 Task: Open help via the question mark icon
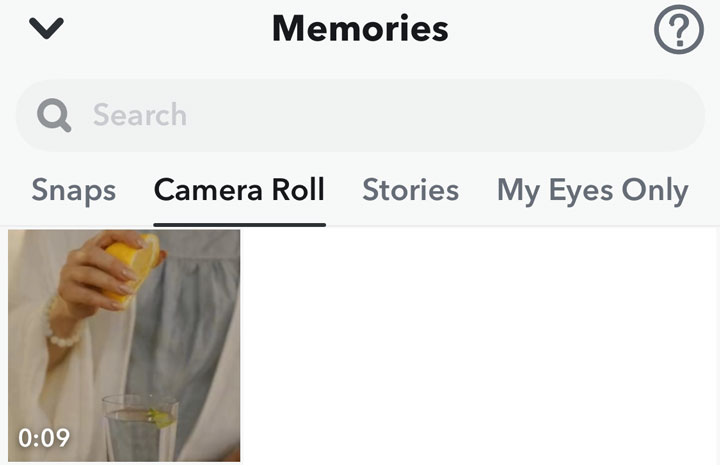click(x=679, y=30)
